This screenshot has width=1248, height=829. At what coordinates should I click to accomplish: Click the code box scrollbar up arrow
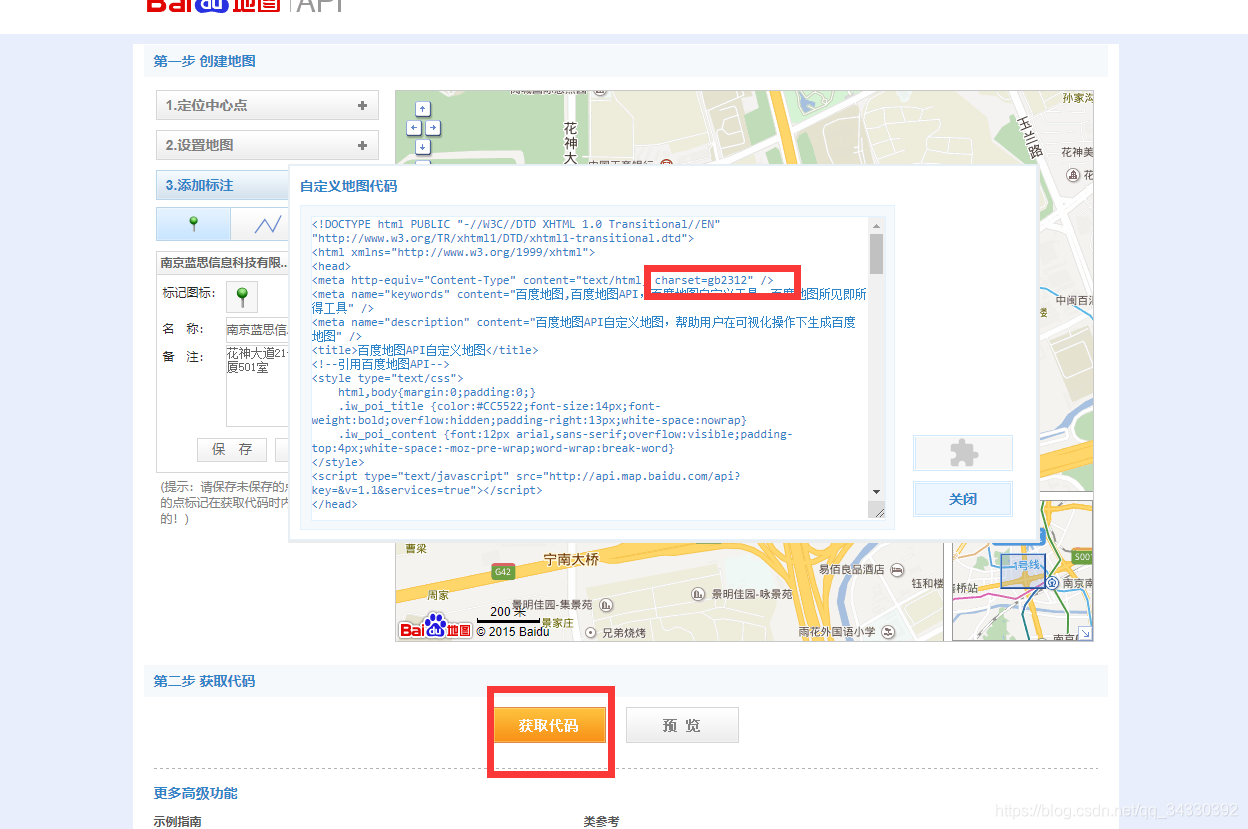coord(877,225)
